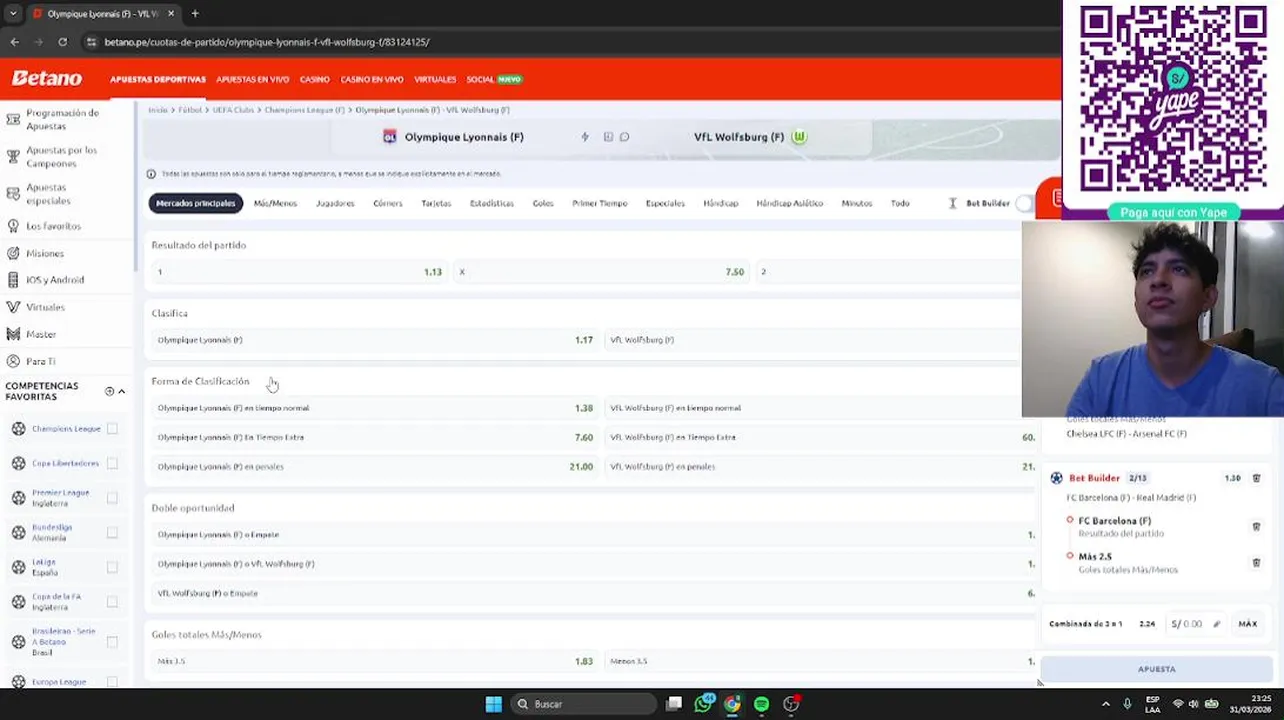Click the Bundesliga ball icon
Viewport: 1284px width, 720px height.
tap(18, 533)
